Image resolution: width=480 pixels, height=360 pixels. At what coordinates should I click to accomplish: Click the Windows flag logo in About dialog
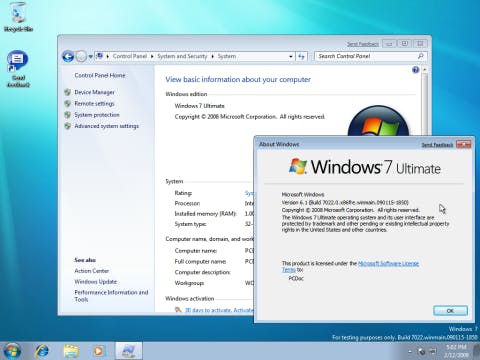(x=297, y=166)
